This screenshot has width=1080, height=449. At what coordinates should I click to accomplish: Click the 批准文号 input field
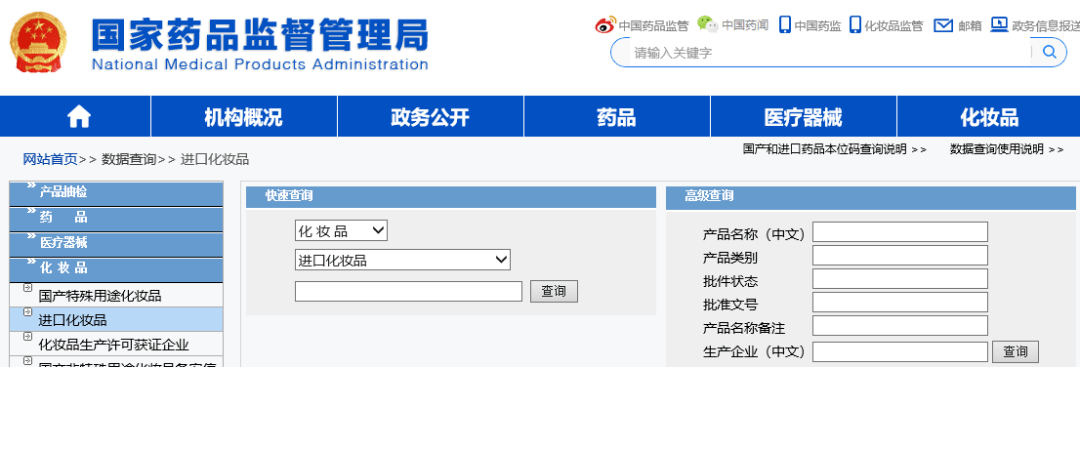click(900, 302)
